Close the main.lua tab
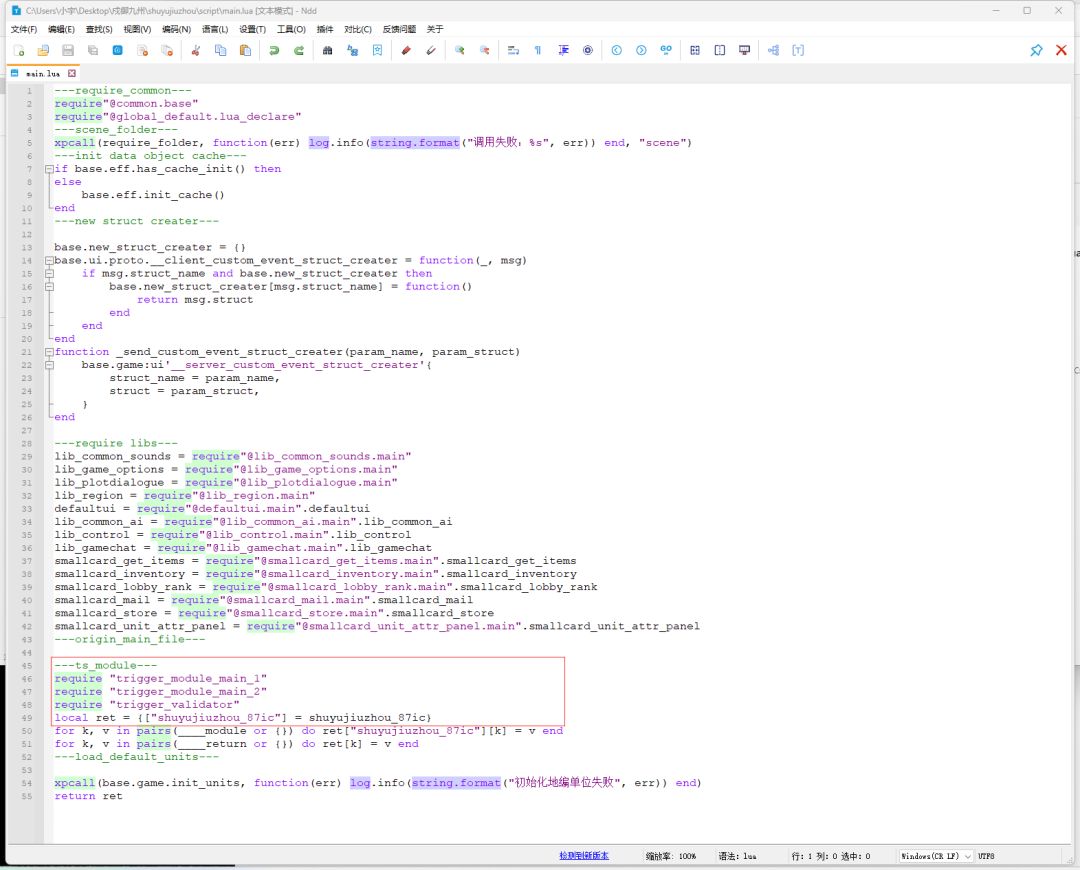 pyautogui.click(x=72, y=73)
